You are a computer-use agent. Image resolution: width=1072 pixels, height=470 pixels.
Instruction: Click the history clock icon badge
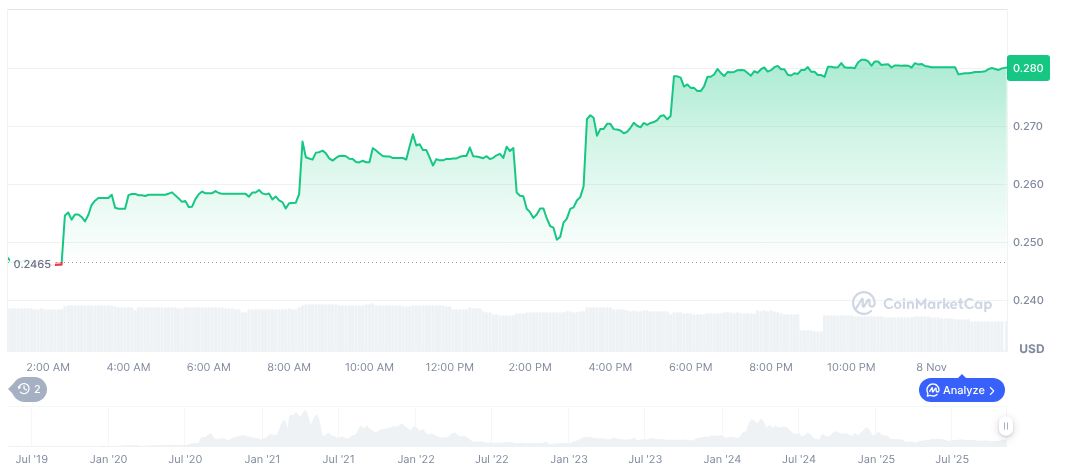click(23, 390)
